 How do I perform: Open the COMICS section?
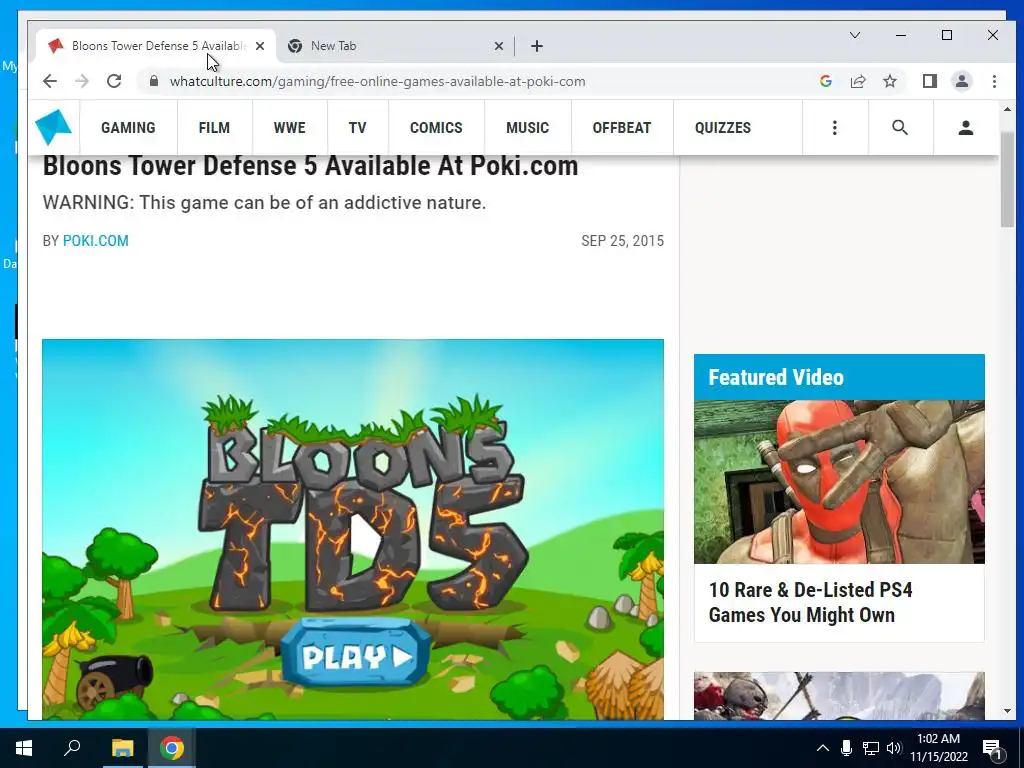click(x=436, y=127)
